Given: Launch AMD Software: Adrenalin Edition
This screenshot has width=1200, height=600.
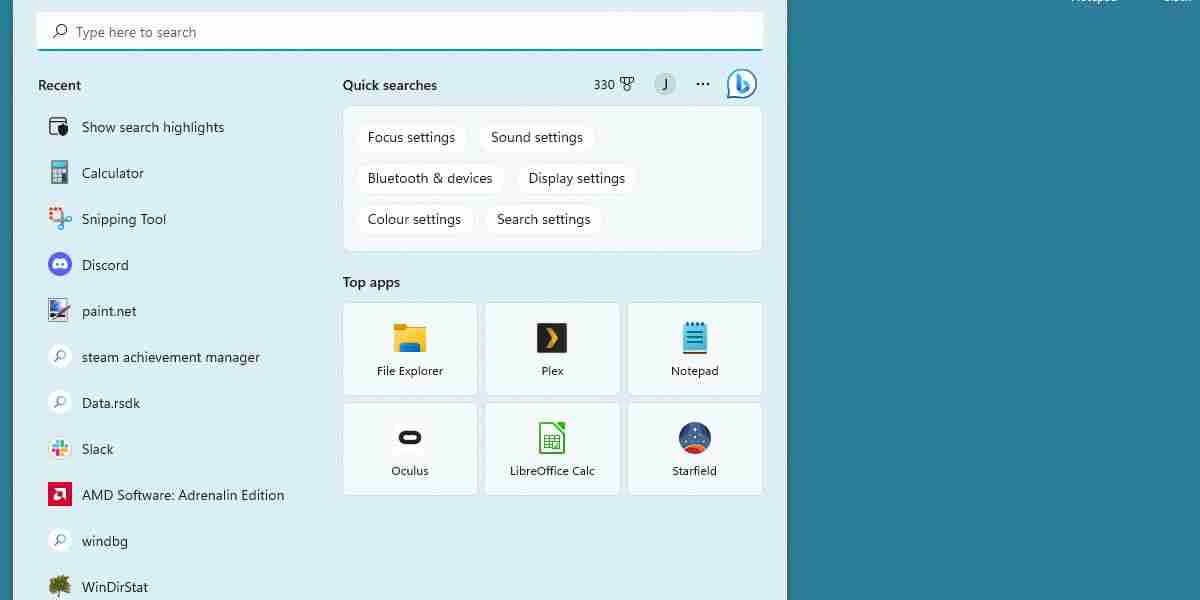Looking at the screenshot, I should coord(183,494).
